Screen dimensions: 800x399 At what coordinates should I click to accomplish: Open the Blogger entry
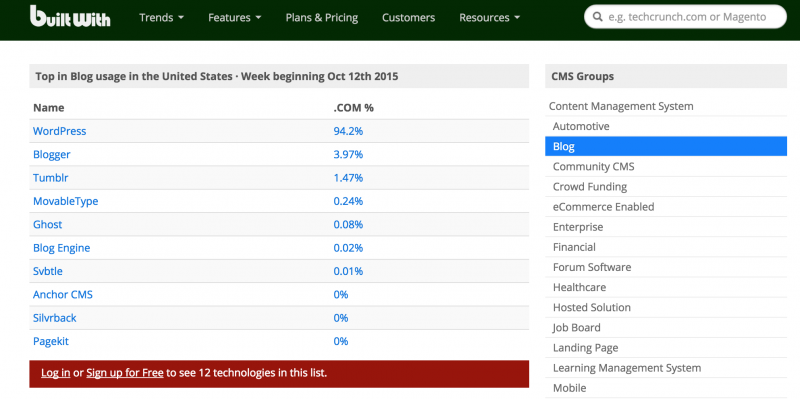(x=52, y=155)
